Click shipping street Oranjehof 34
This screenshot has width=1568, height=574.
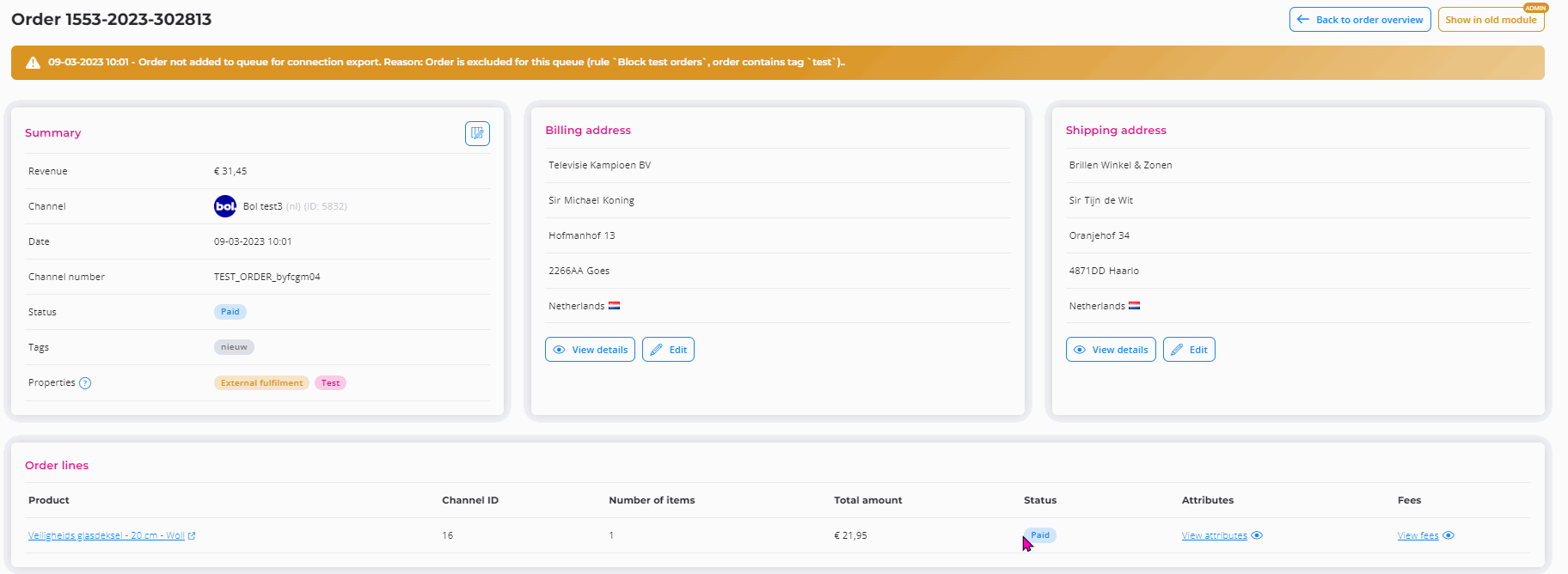click(x=1099, y=235)
